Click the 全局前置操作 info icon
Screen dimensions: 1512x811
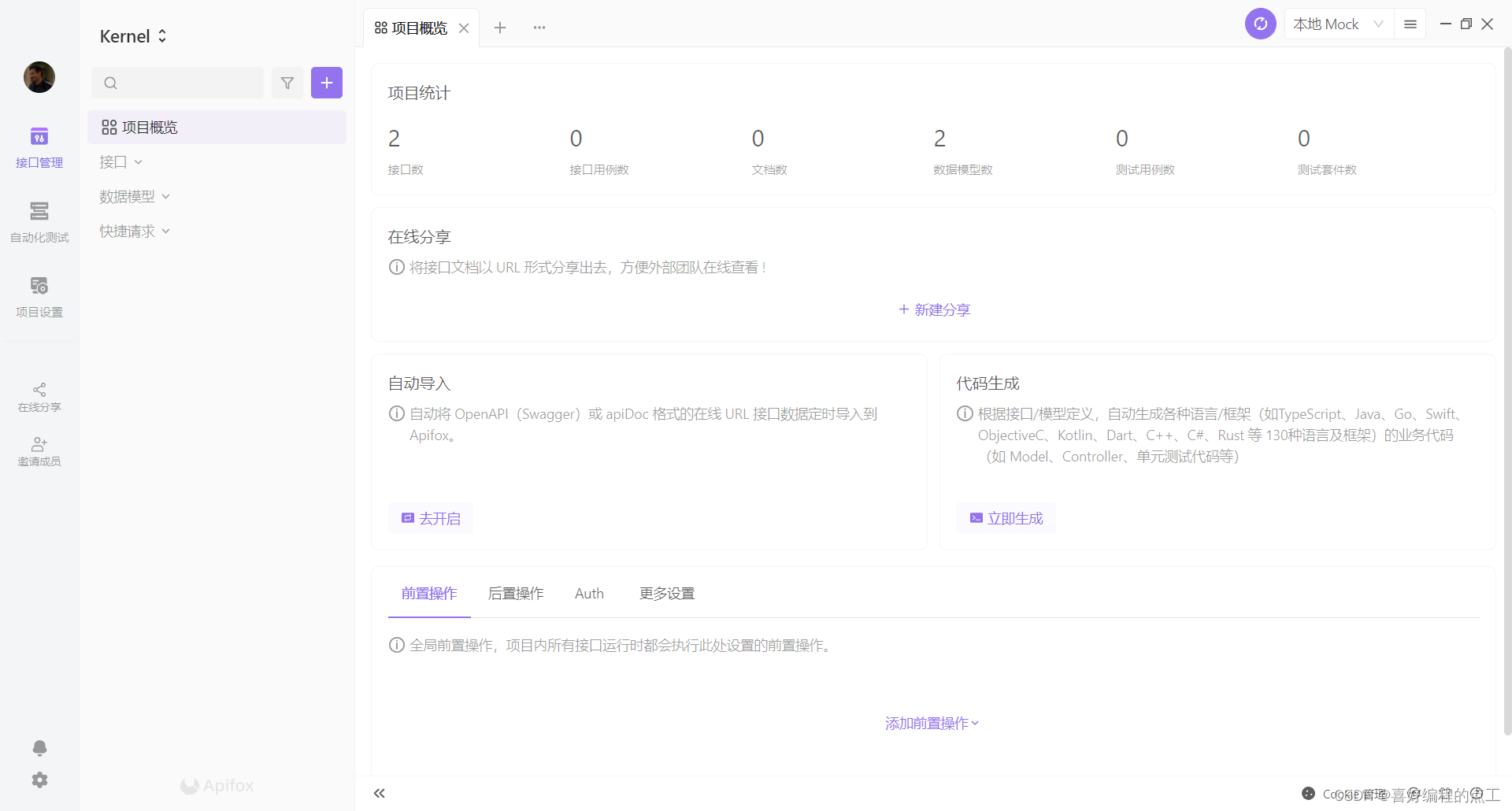click(397, 645)
